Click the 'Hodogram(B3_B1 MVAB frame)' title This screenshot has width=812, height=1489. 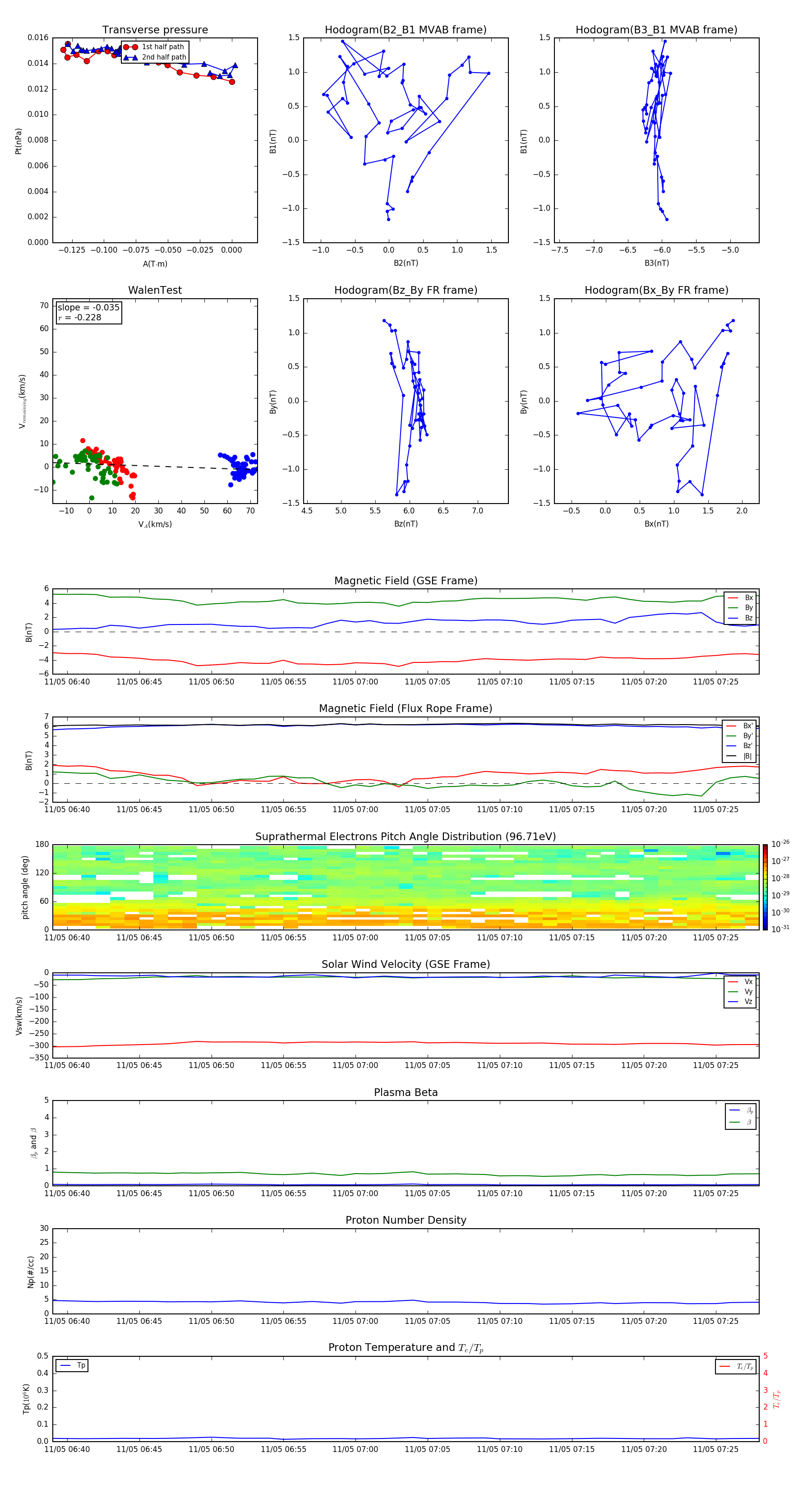coord(656,30)
